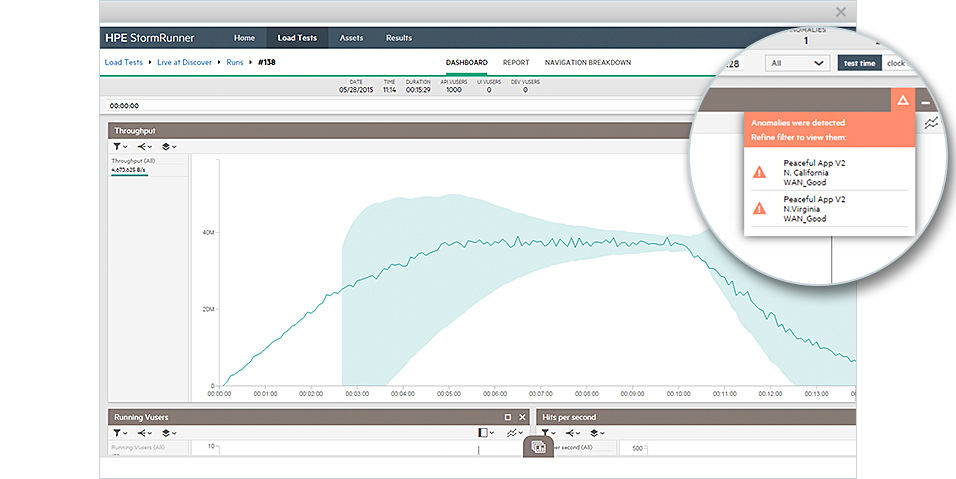Viewport: 956px width, 479px height.
Task: Open the Results menu
Action: [x=399, y=38]
